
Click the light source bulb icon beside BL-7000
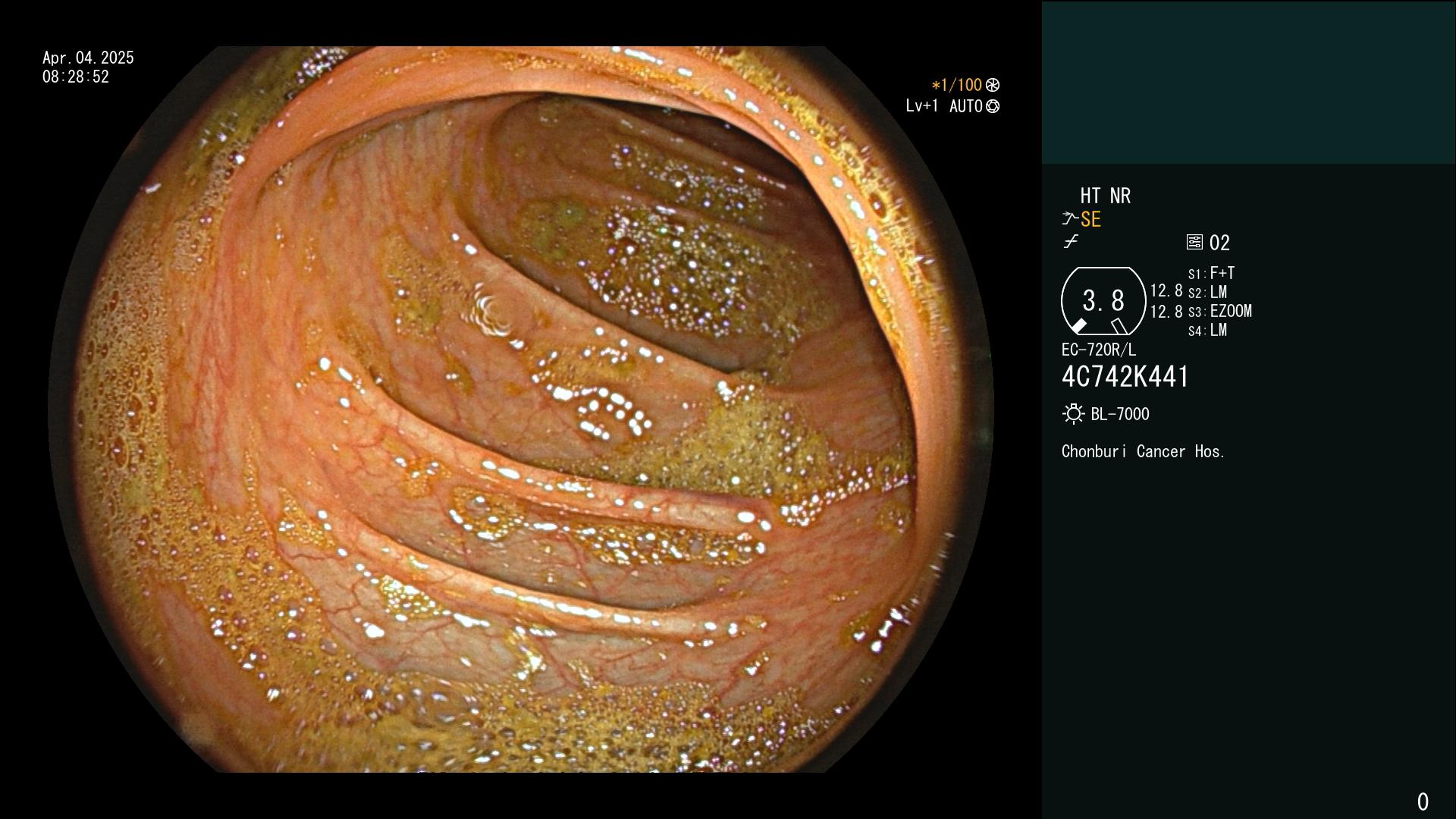point(1073,414)
